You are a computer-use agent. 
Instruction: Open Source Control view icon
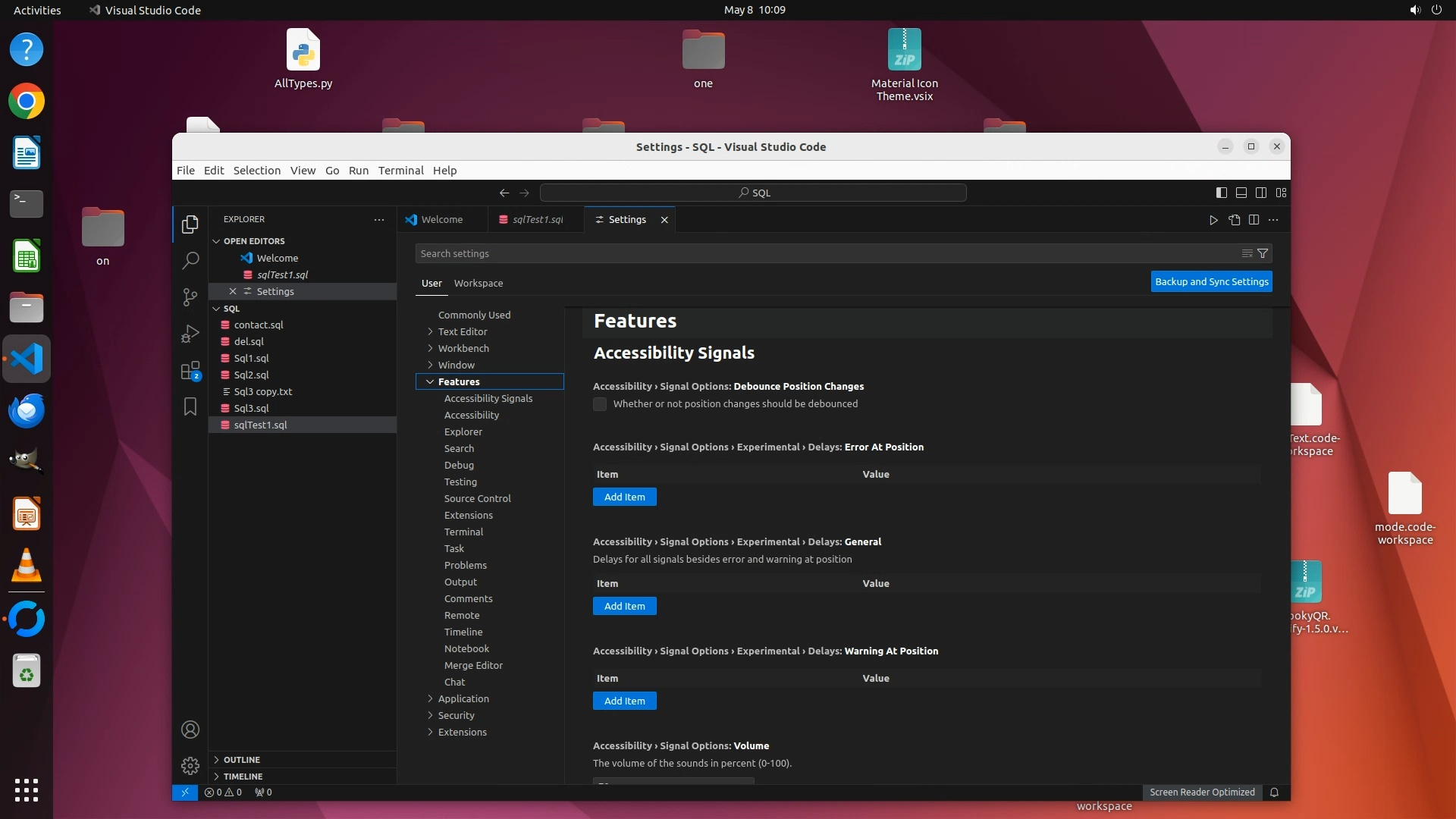(190, 297)
